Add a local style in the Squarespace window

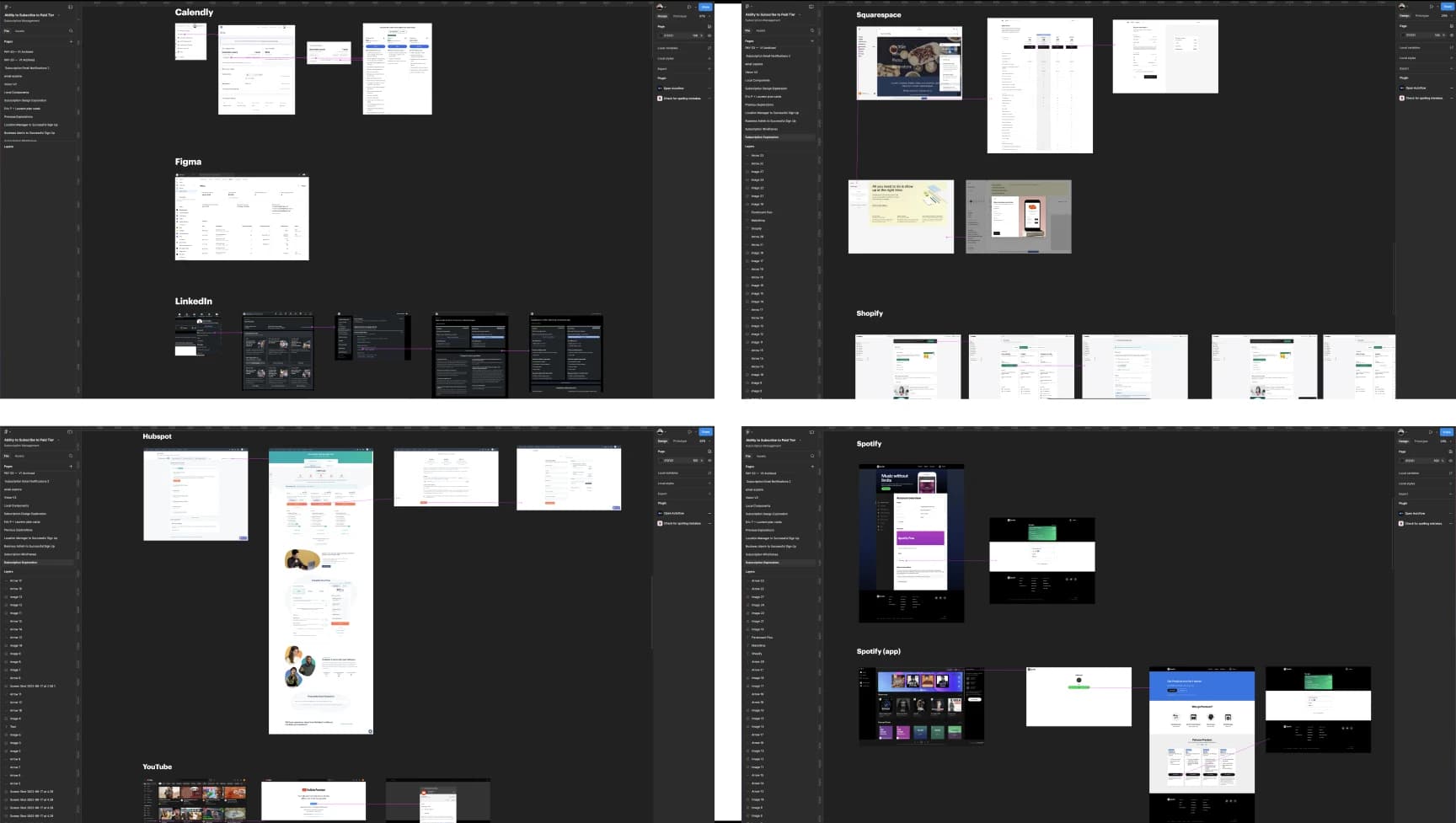click(1451, 58)
